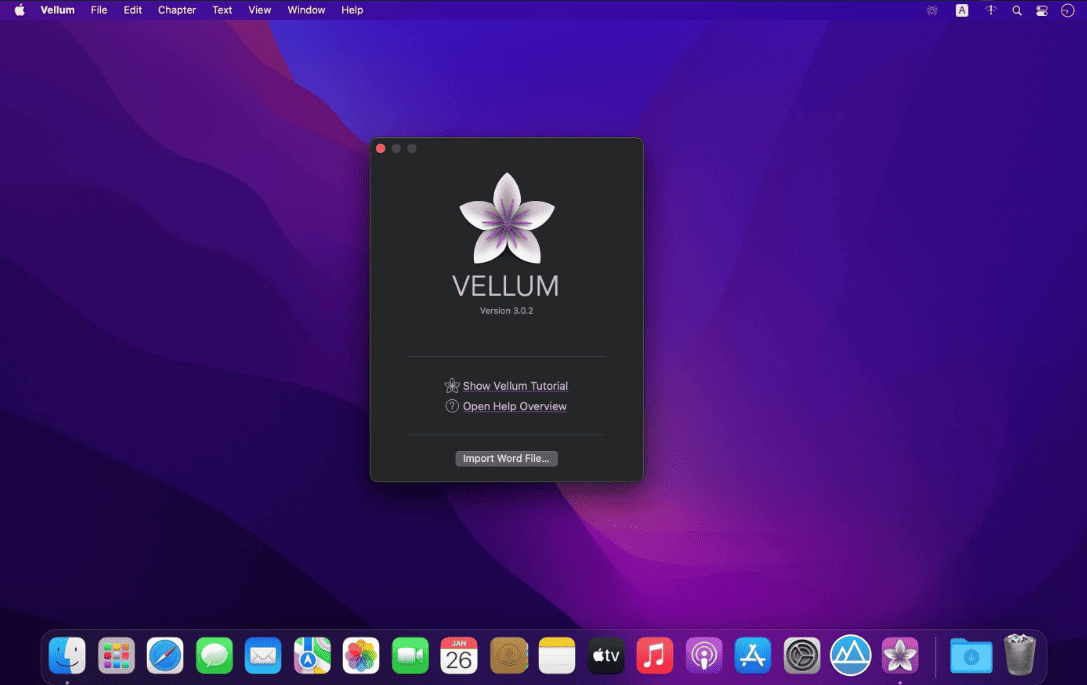Open the Edit menu
This screenshot has width=1087, height=685.
[132, 10]
